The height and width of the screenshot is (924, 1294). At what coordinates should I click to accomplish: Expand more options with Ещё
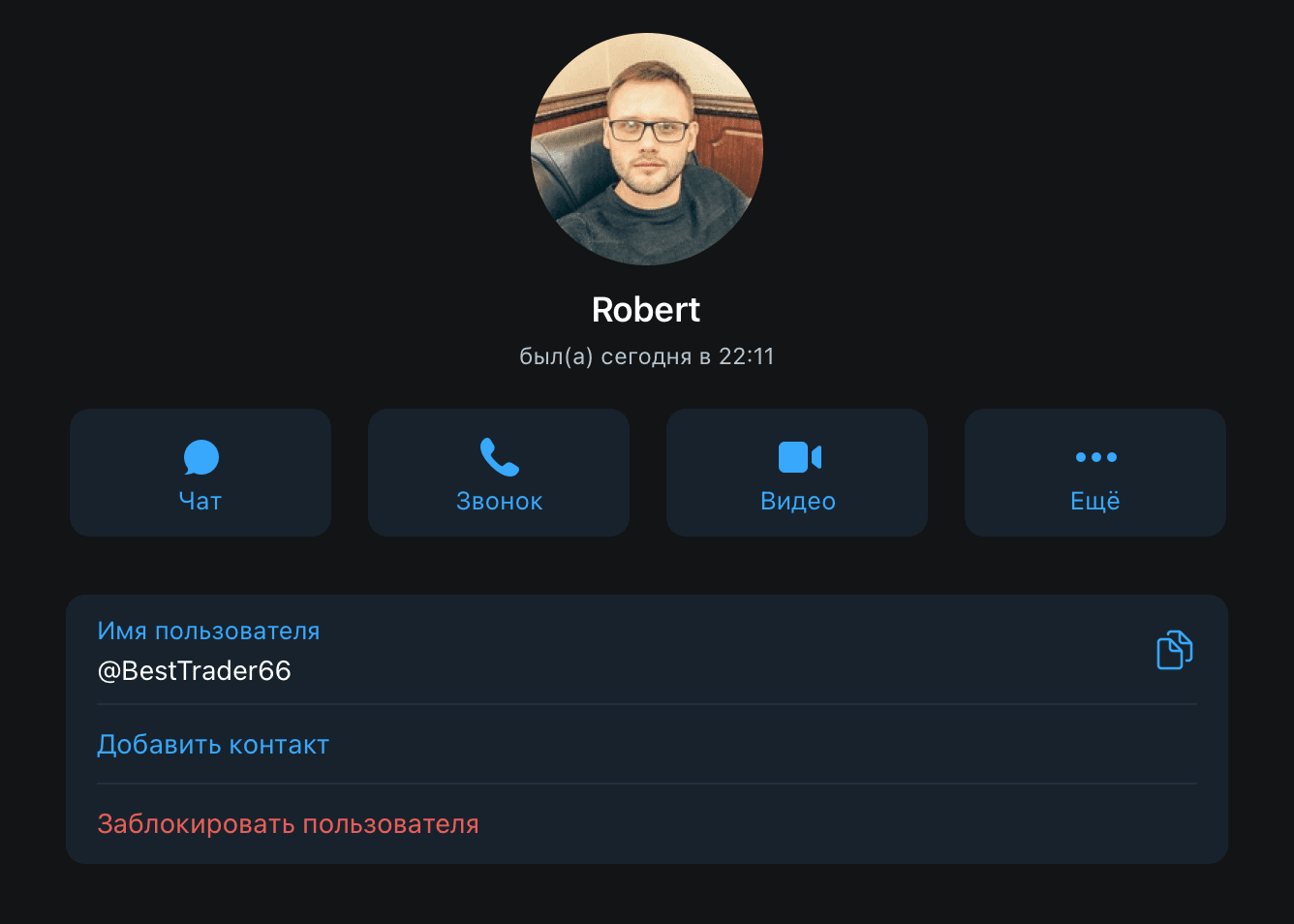[1095, 501]
